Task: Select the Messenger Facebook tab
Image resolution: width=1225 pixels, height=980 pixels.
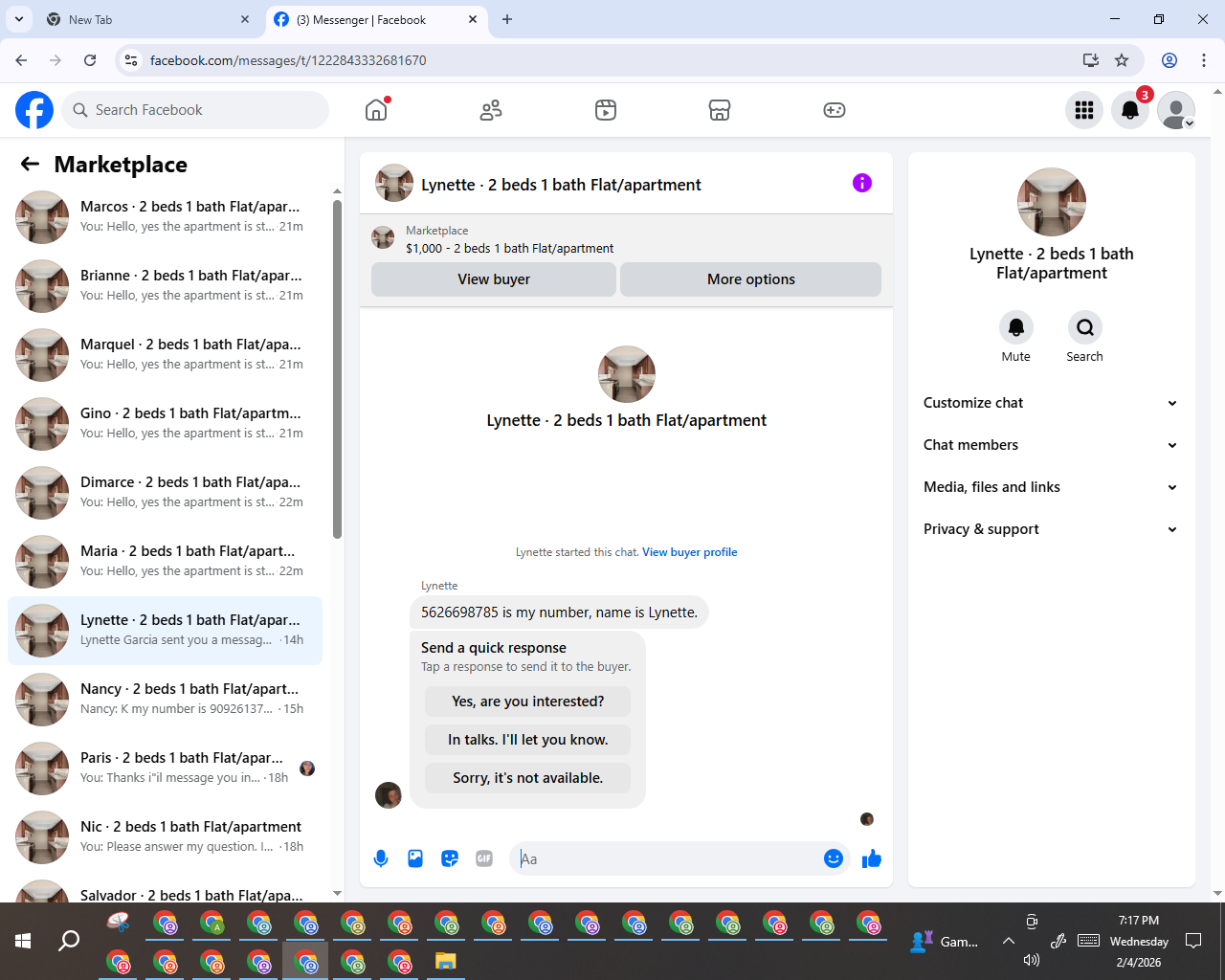Action: click(x=376, y=19)
